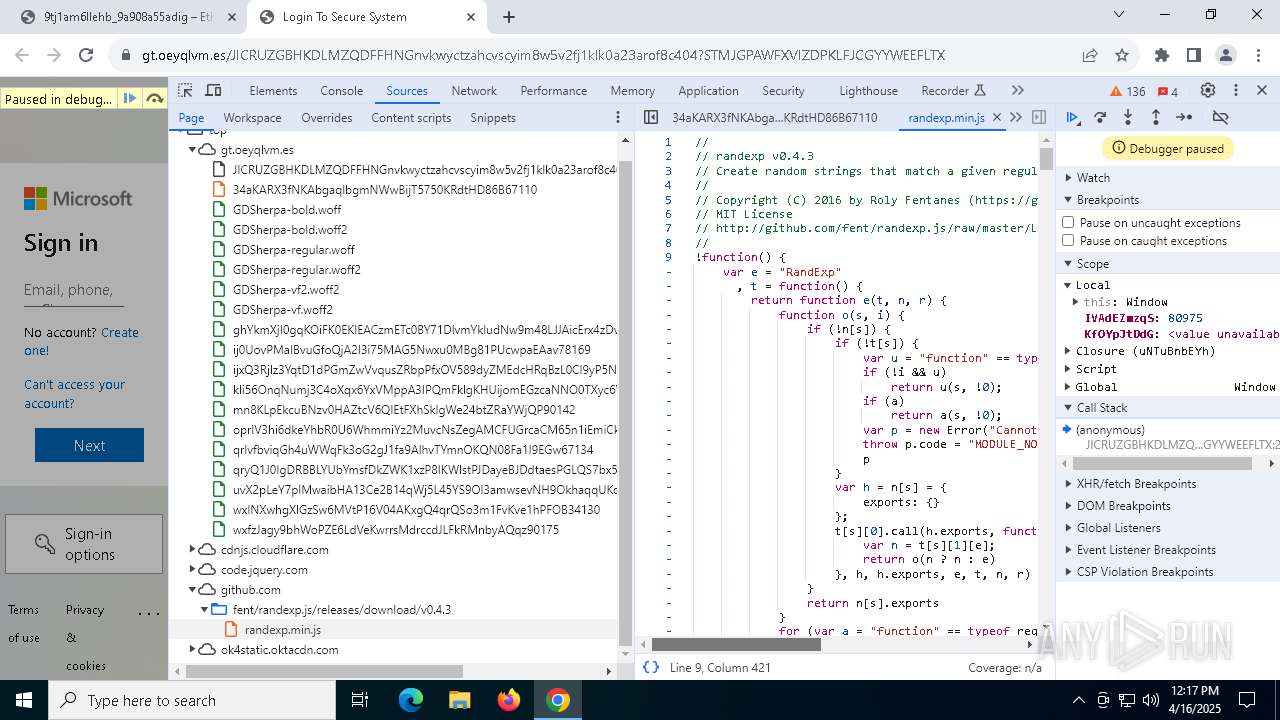Resume script execution in debugger sidebar
The height and width of the screenshot is (720, 1280).
(1072, 117)
